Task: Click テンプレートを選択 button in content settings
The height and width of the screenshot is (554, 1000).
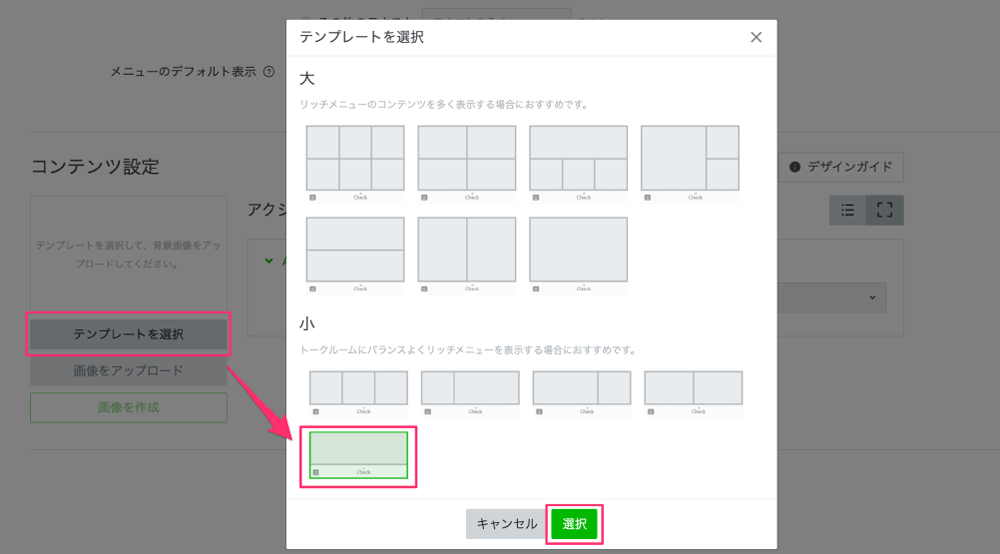Action: coord(128,334)
